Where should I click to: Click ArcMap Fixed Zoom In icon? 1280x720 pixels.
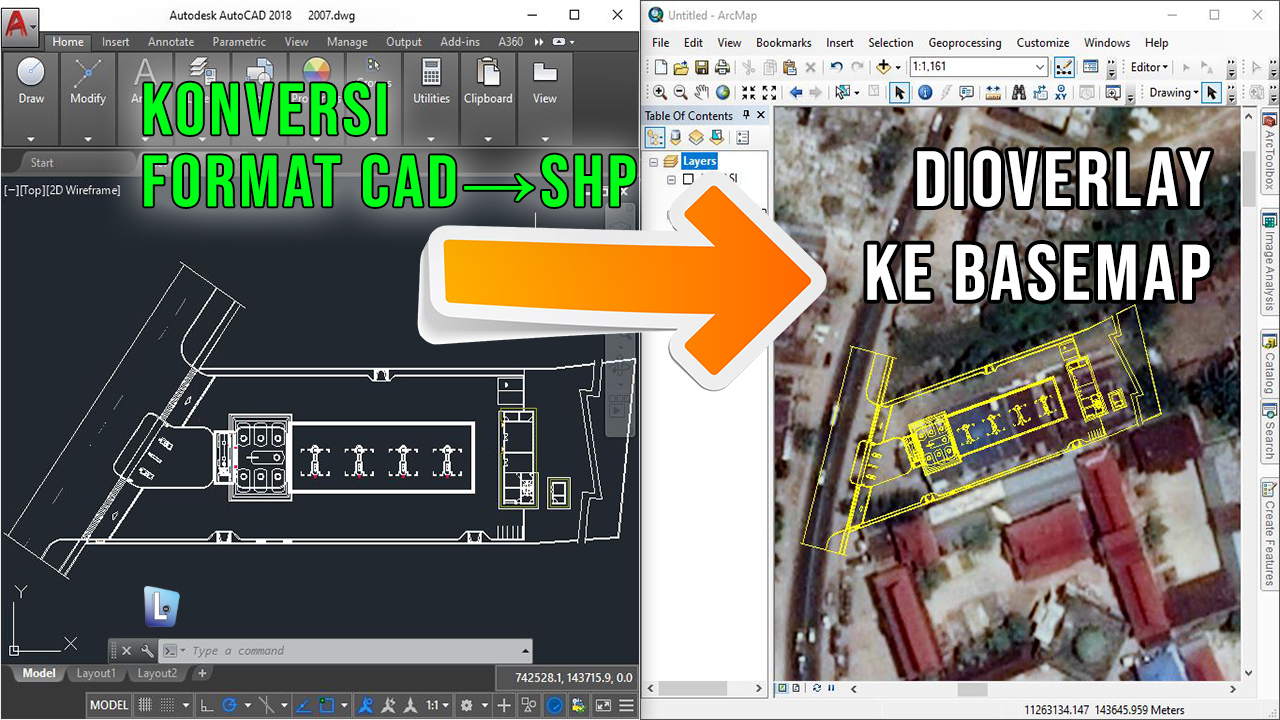(748, 93)
